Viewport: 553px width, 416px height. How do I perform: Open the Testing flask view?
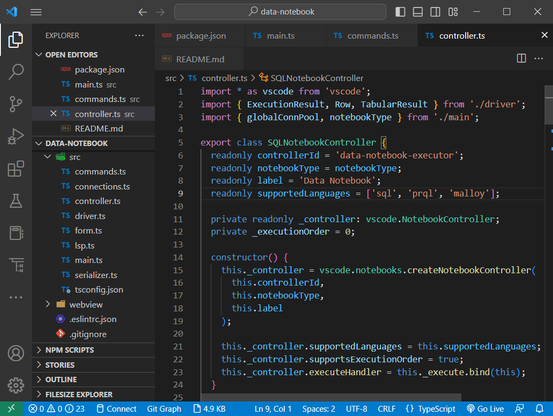point(16,201)
